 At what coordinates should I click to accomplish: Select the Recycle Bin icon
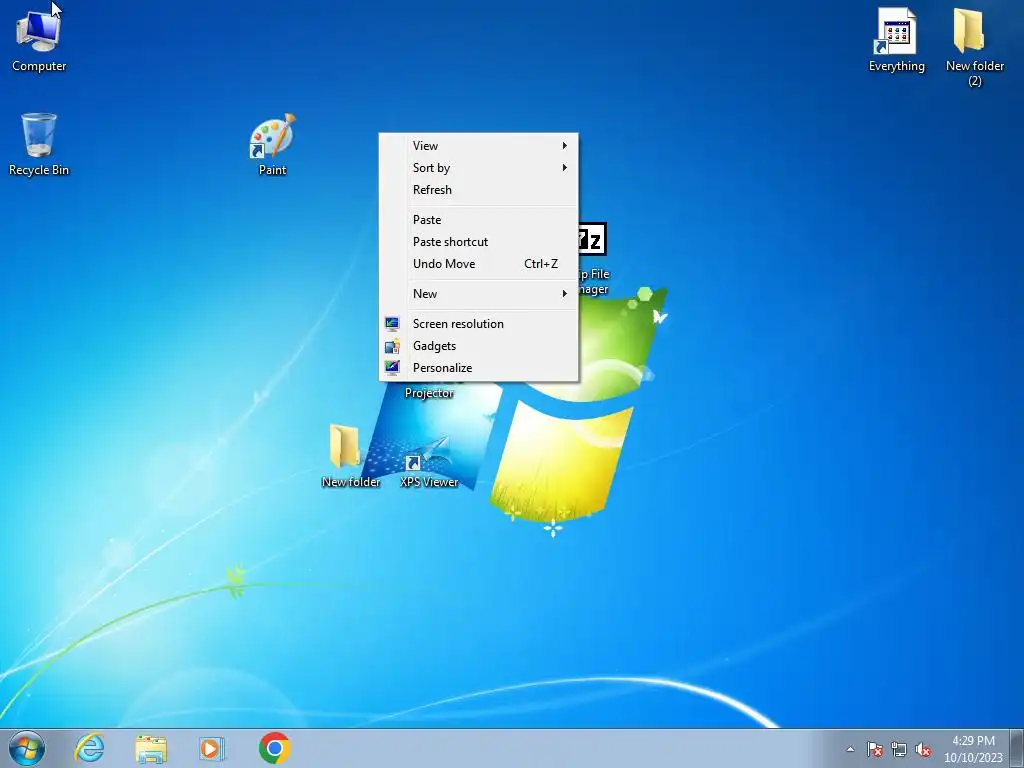pos(39,145)
